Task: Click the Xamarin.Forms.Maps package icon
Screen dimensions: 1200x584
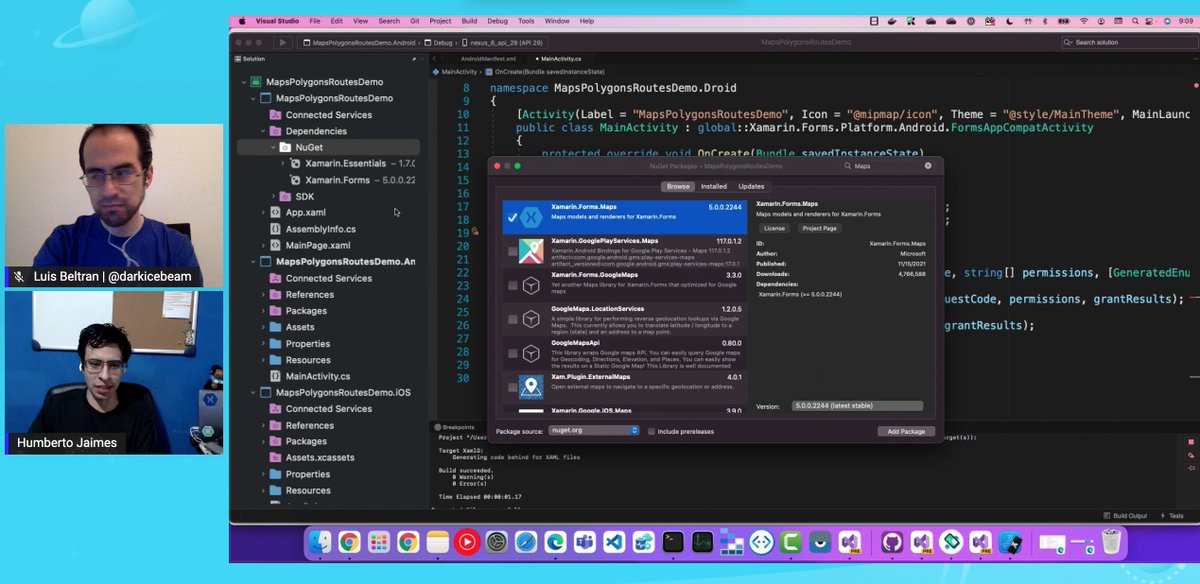Action: [531, 217]
